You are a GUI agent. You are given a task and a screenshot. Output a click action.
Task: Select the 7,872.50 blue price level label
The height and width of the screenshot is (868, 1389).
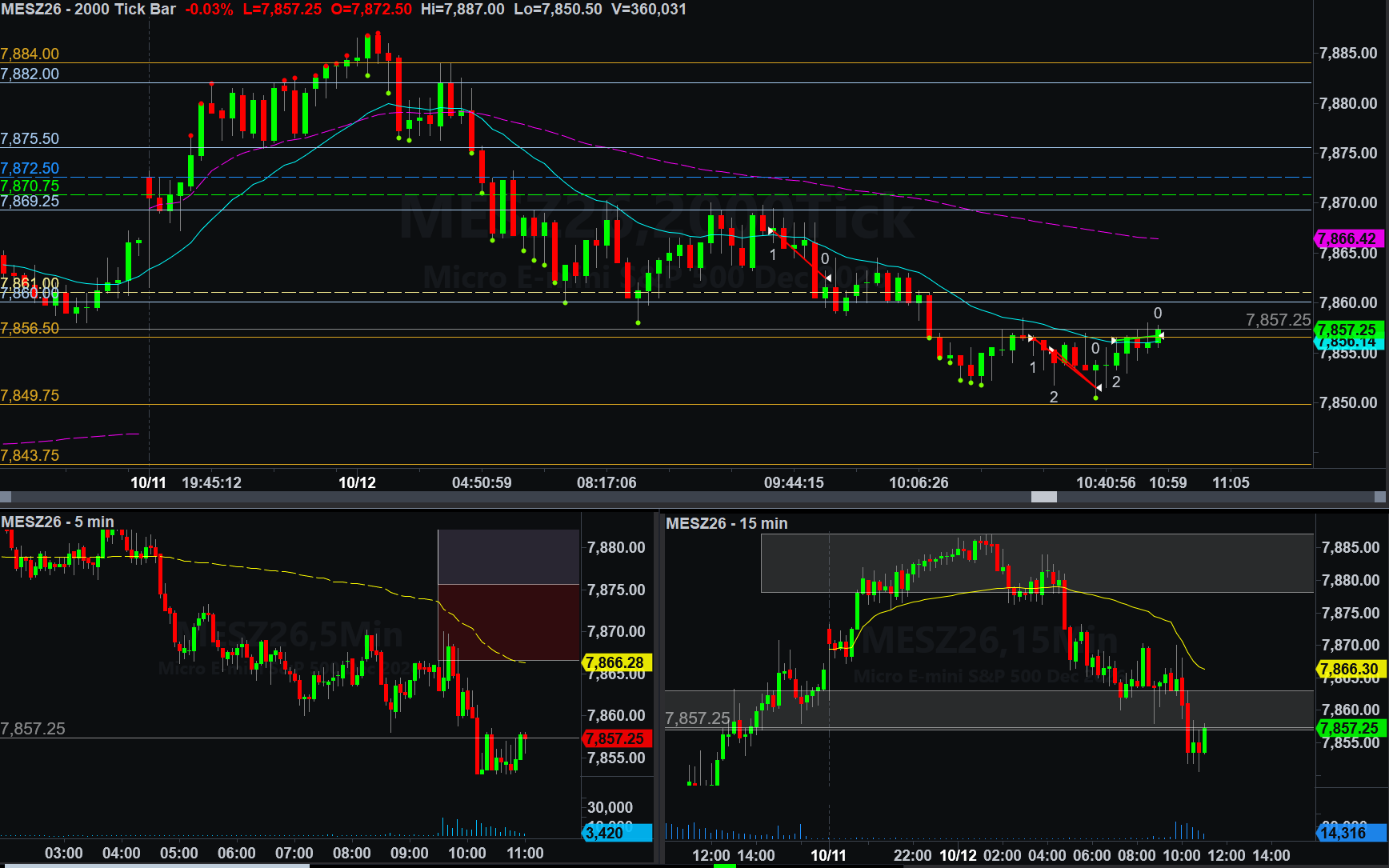pyautogui.click(x=30, y=168)
